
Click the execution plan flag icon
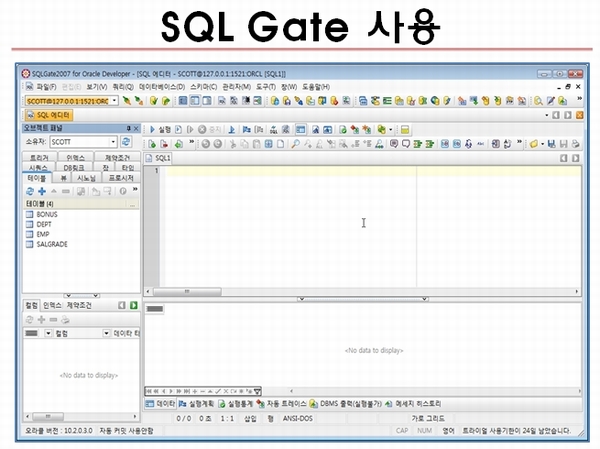(x=247, y=130)
